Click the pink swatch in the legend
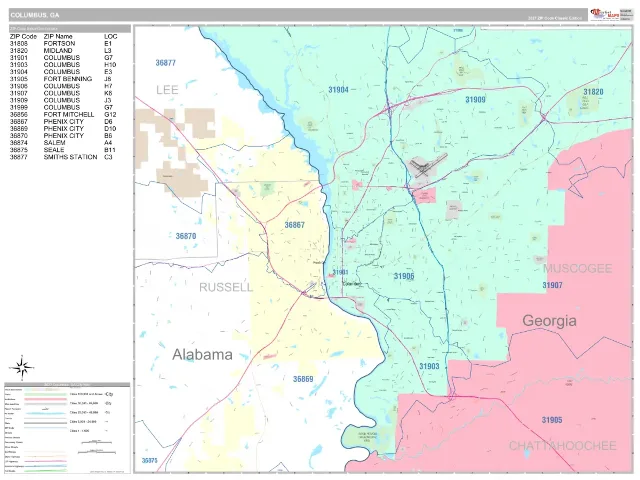 (x=45, y=399)
